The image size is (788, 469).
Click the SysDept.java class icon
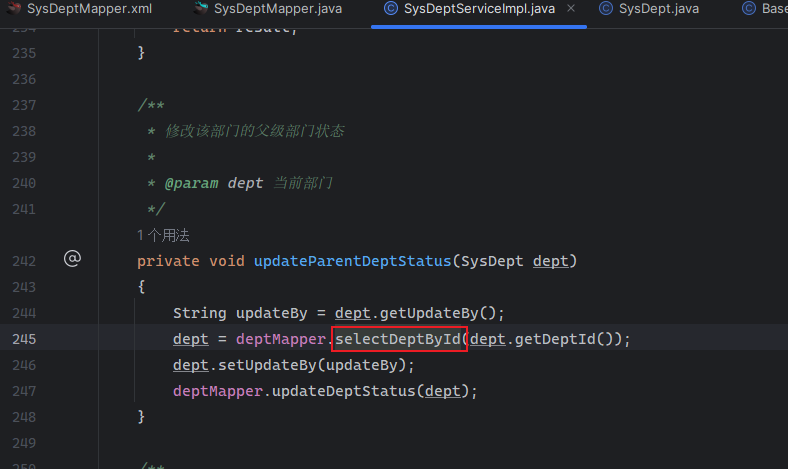tap(606, 9)
